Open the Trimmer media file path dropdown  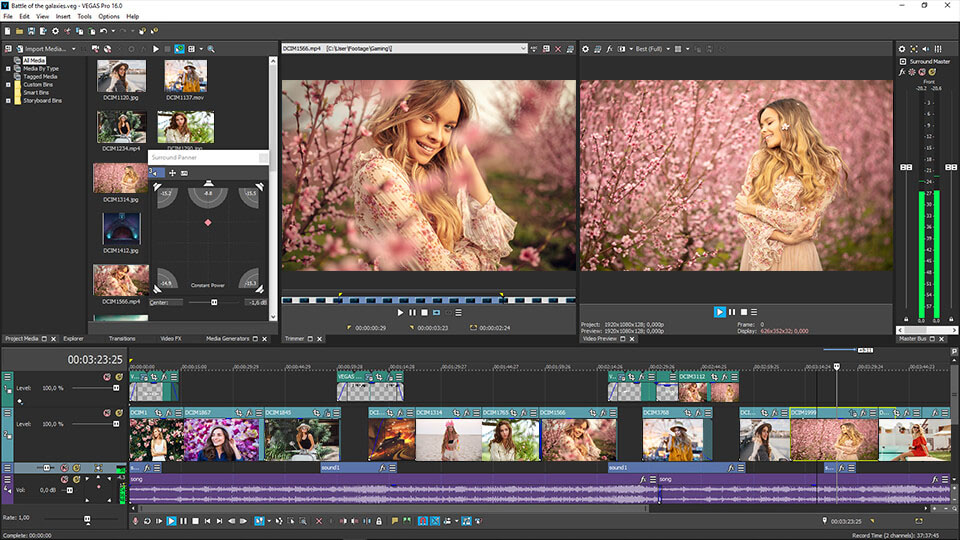click(523, 48)
